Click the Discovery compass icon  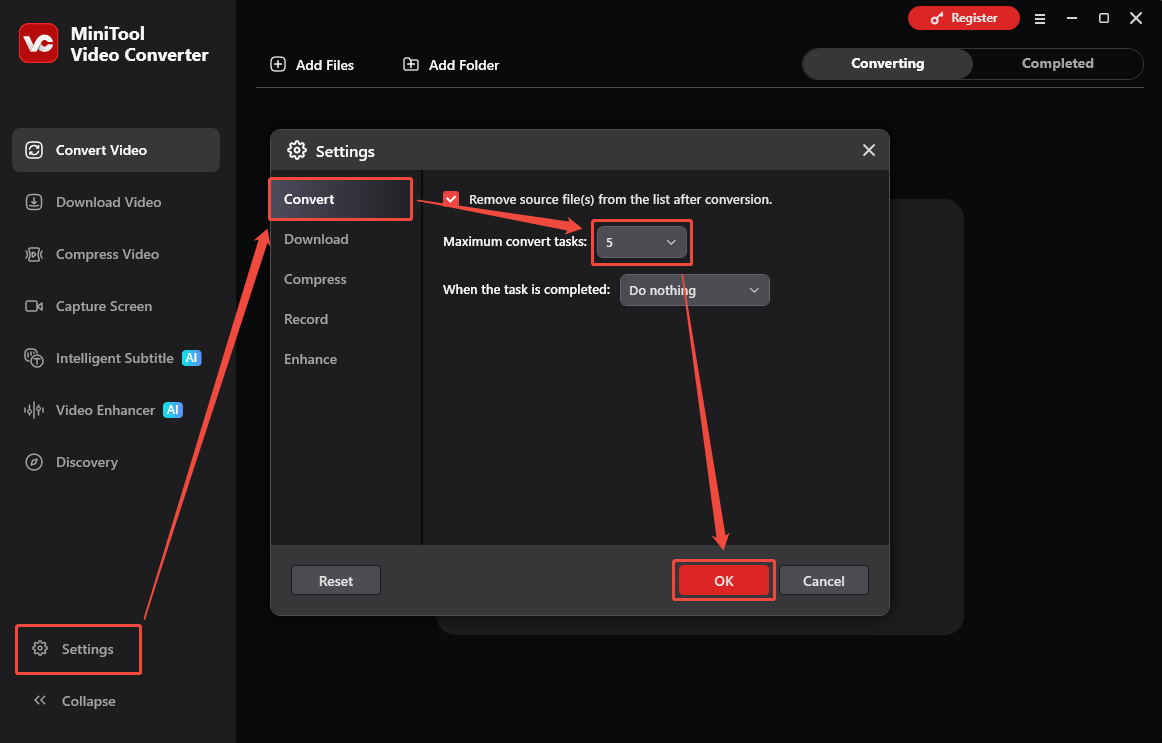34,462
